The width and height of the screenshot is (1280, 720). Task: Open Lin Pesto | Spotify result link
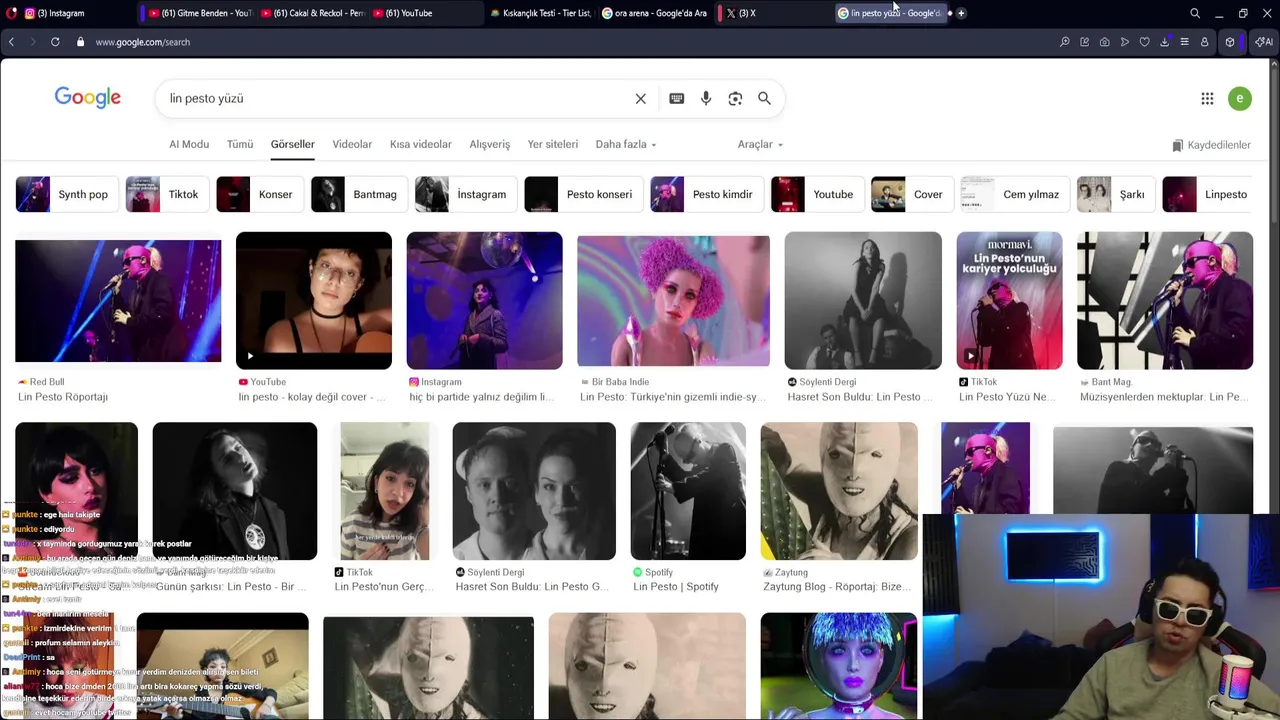(676, 587)
